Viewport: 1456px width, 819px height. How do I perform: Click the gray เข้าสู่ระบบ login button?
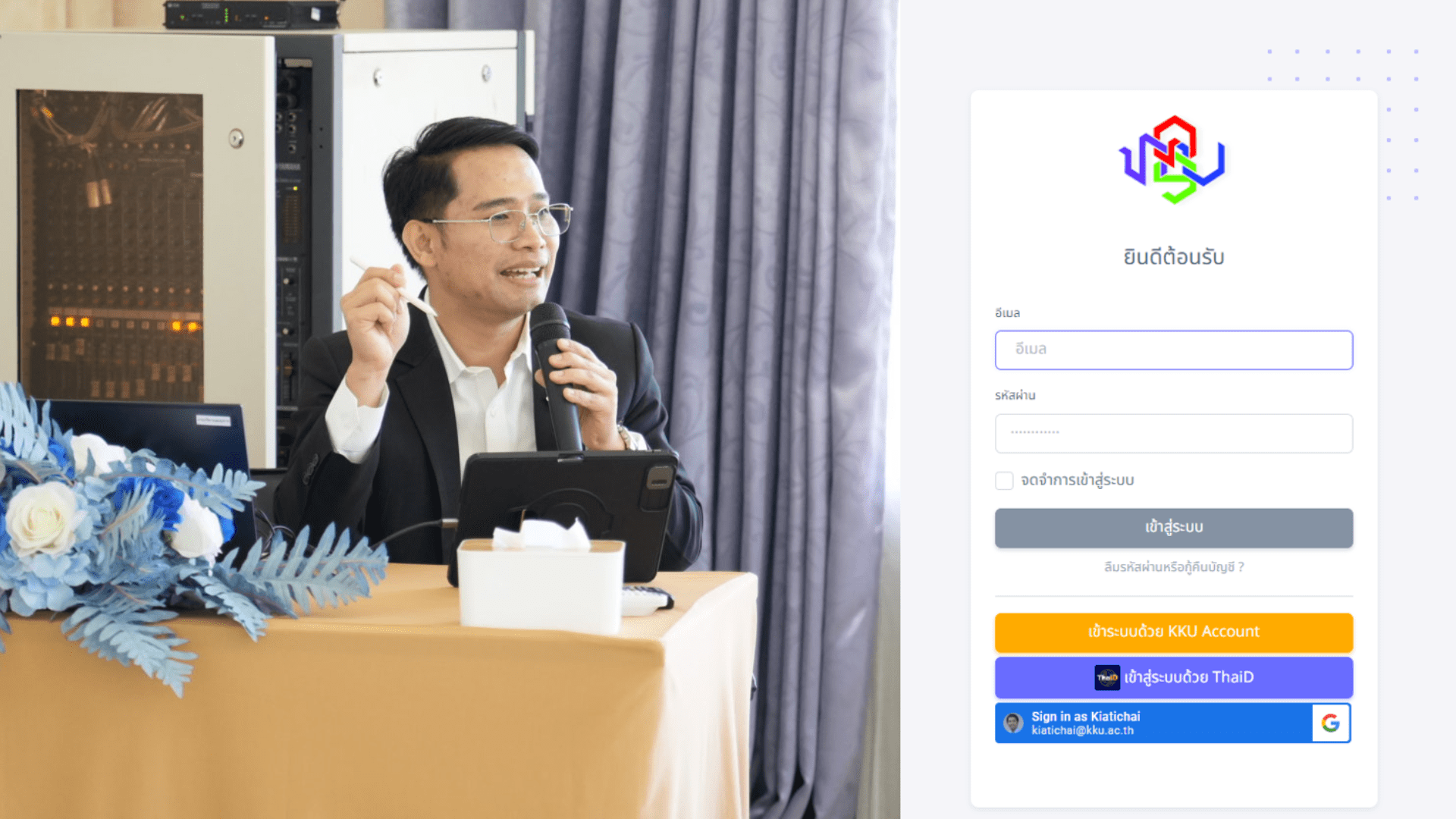[x=1174, y=528]
